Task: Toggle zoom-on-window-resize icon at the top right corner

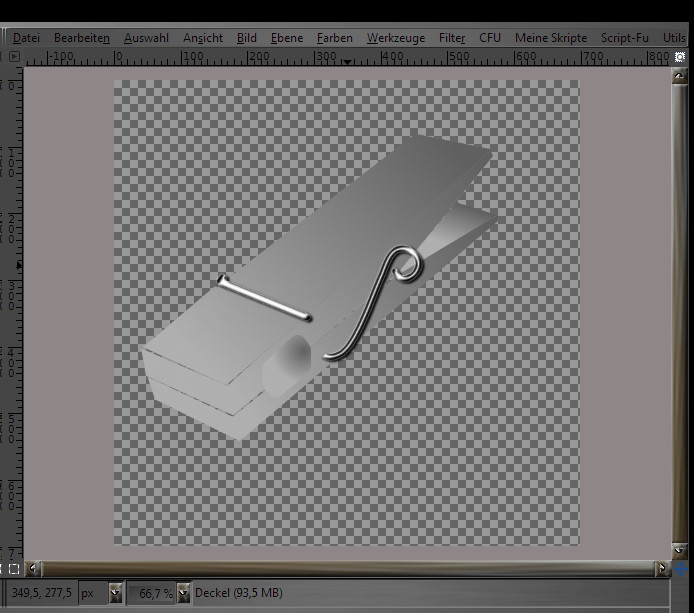Action: pos(681,57)
